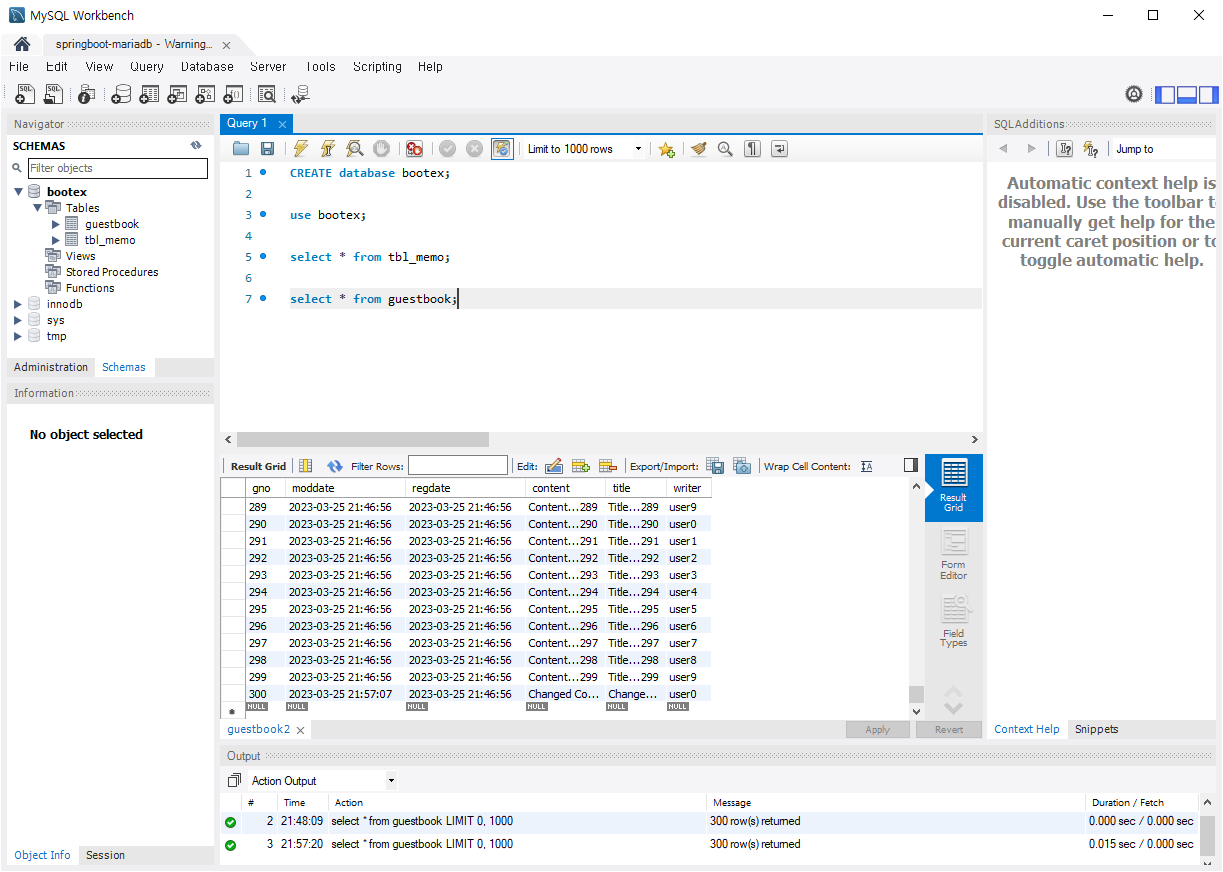Search table data icon
This screenshot has height=872, width=1223.
coord(267,94)
